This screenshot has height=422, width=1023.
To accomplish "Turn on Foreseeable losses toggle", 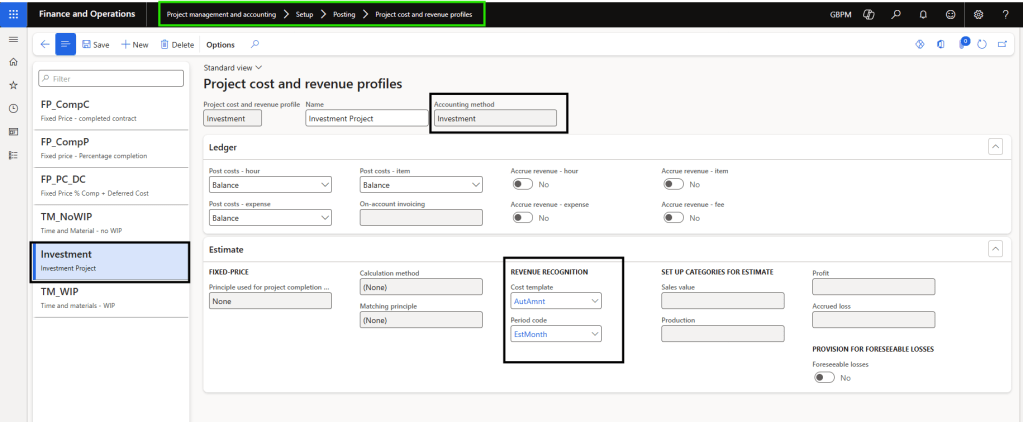I will click(x=825, y=378).
